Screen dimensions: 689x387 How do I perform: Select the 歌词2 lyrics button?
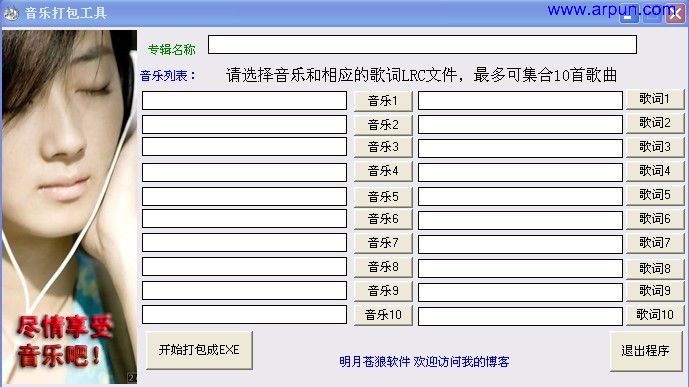[x=655, y=123]
